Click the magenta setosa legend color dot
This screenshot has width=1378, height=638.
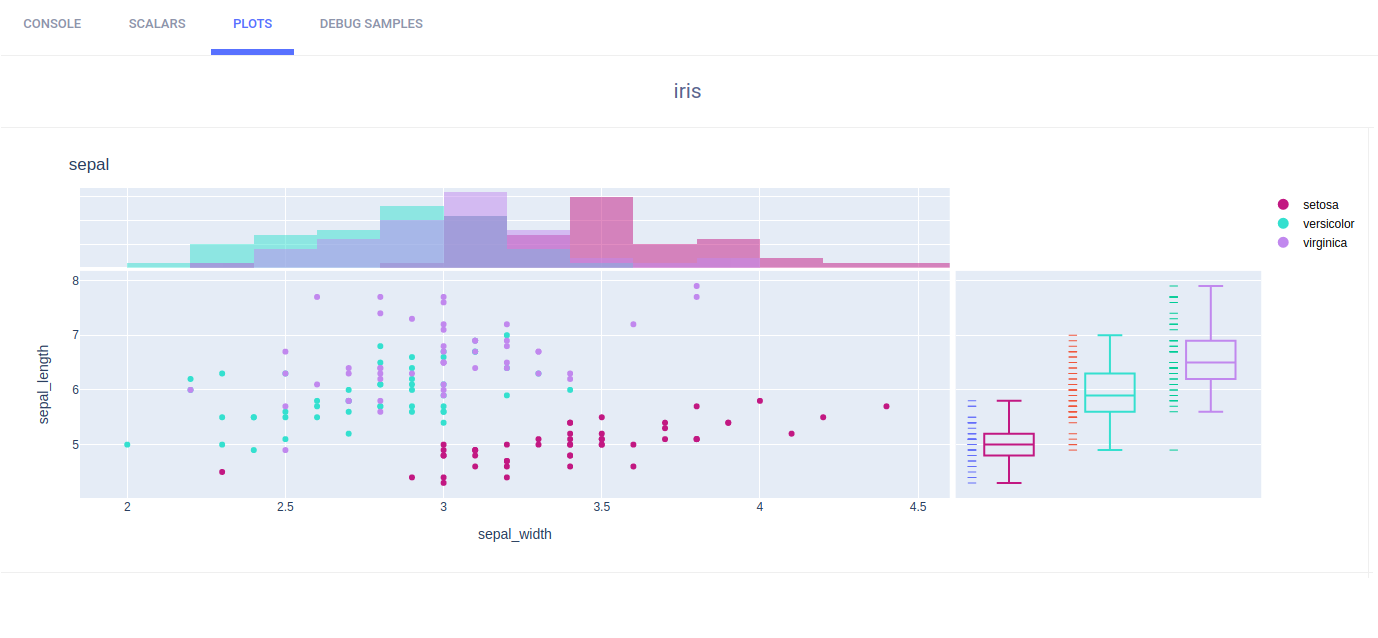[x=1284, y=205]
